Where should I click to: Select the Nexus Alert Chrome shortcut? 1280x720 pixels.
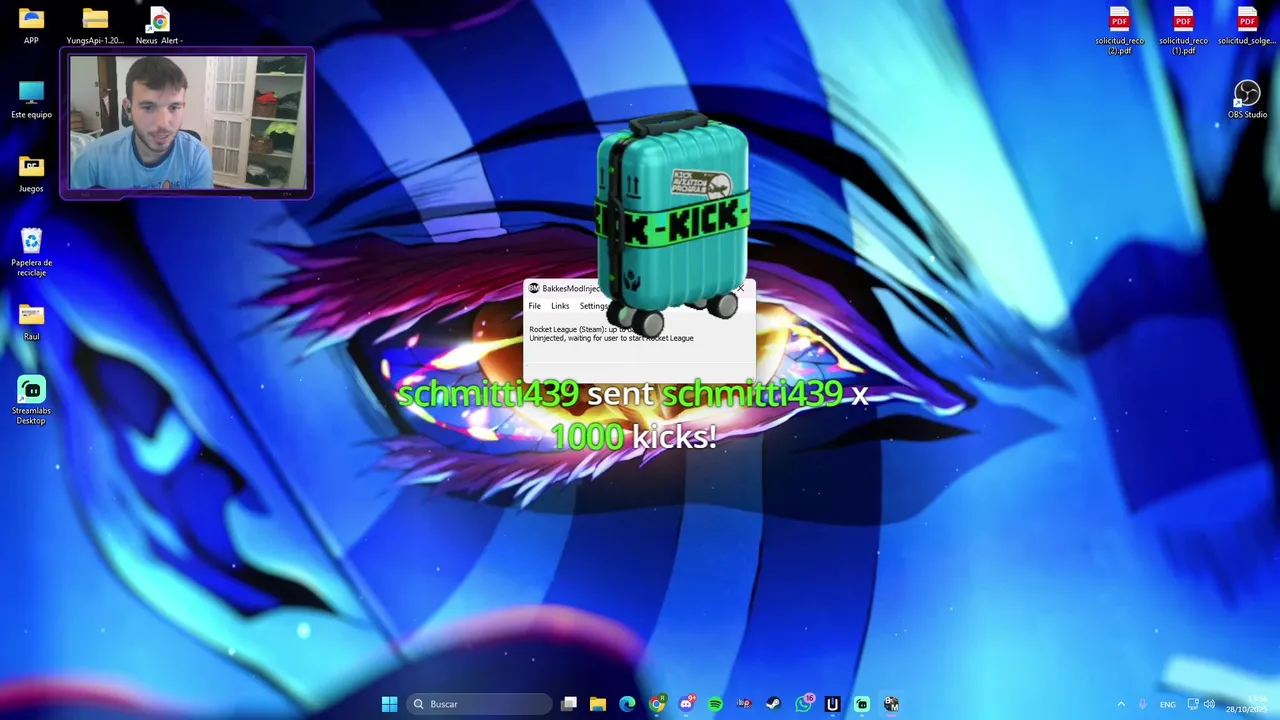click(159, 26)
